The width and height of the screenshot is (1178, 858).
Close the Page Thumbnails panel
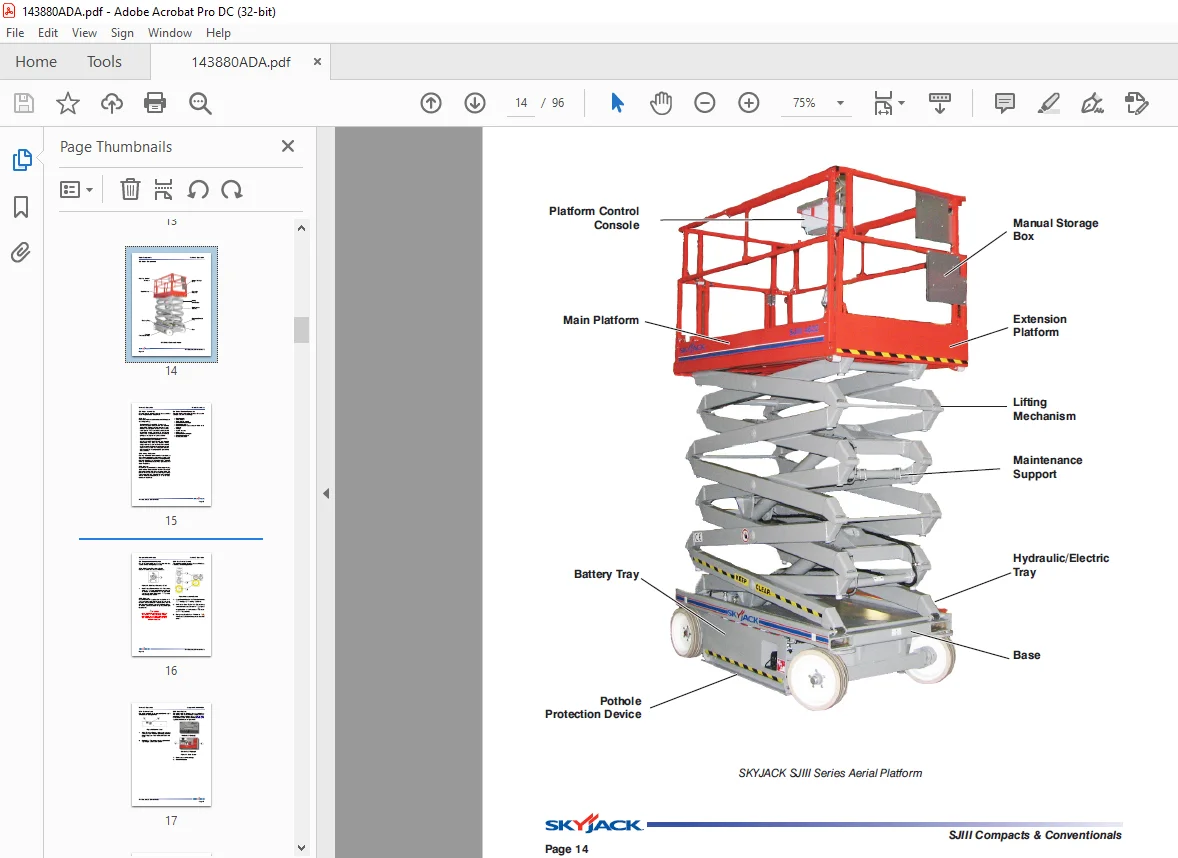(x=288, y=147)
